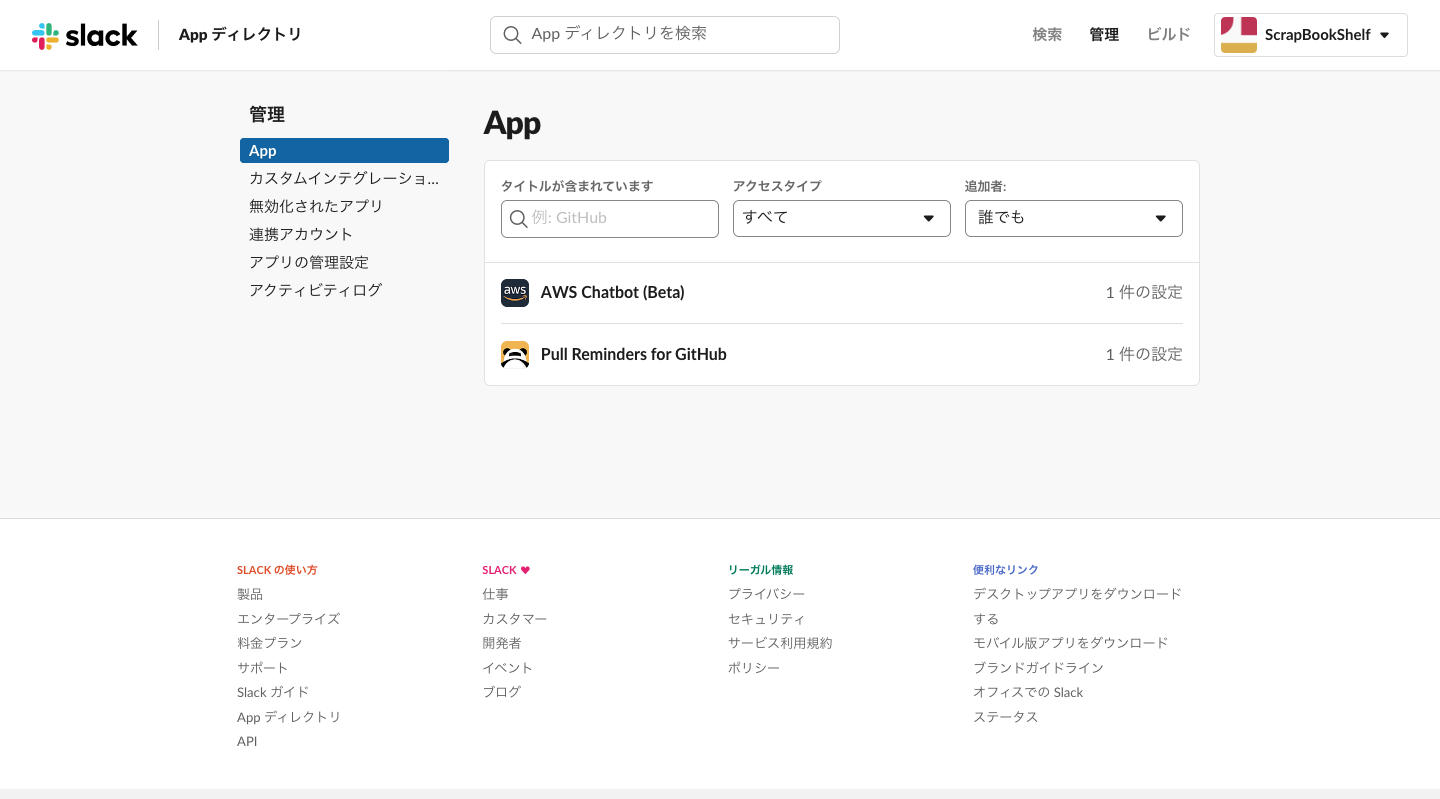Open the アクセスタイプ dropdown set to すべて
This screenshot has height=799, width=1440.
point(841,218)
